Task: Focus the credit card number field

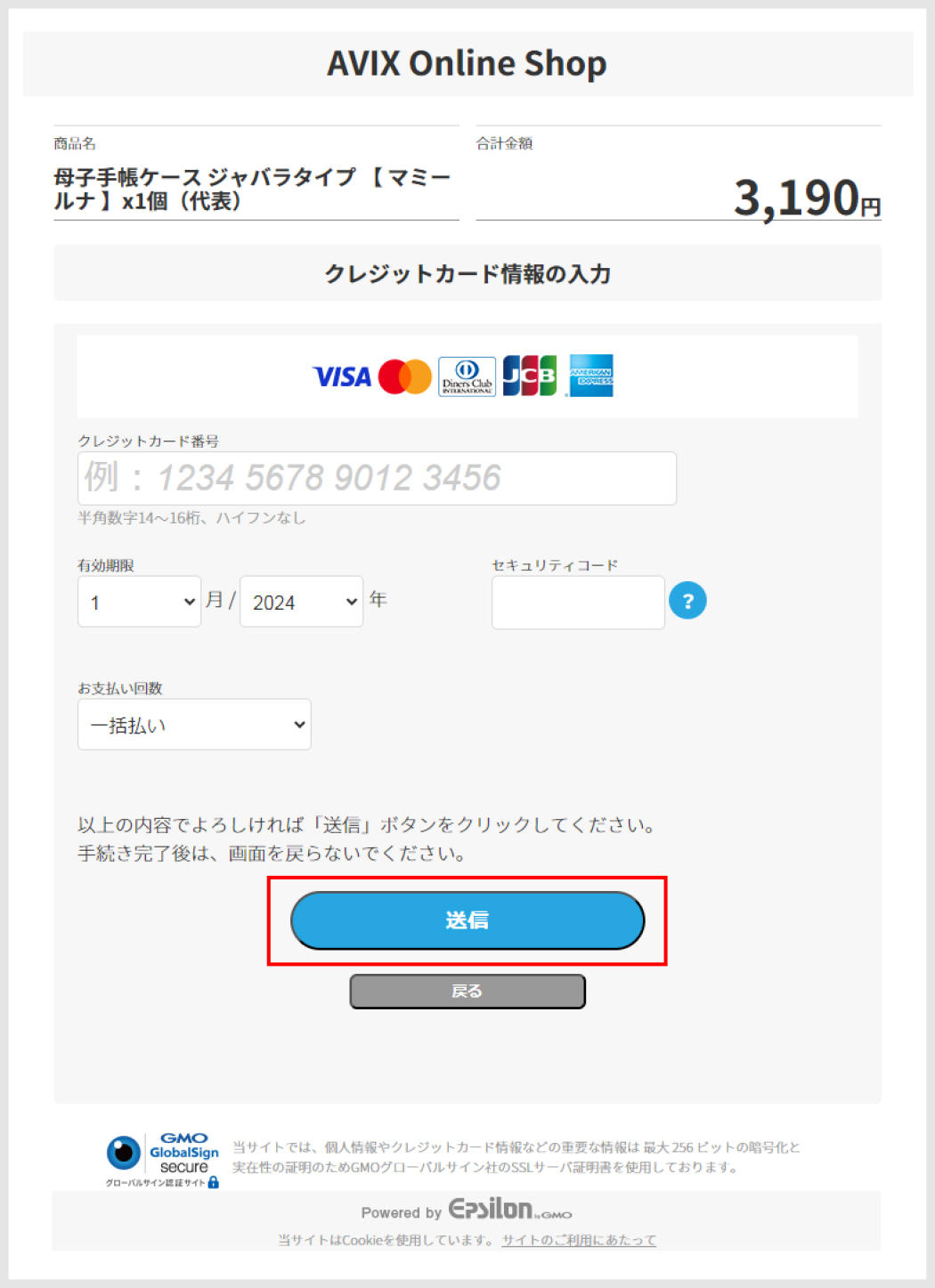Action: pyautogui.click(x=377, y=478)
